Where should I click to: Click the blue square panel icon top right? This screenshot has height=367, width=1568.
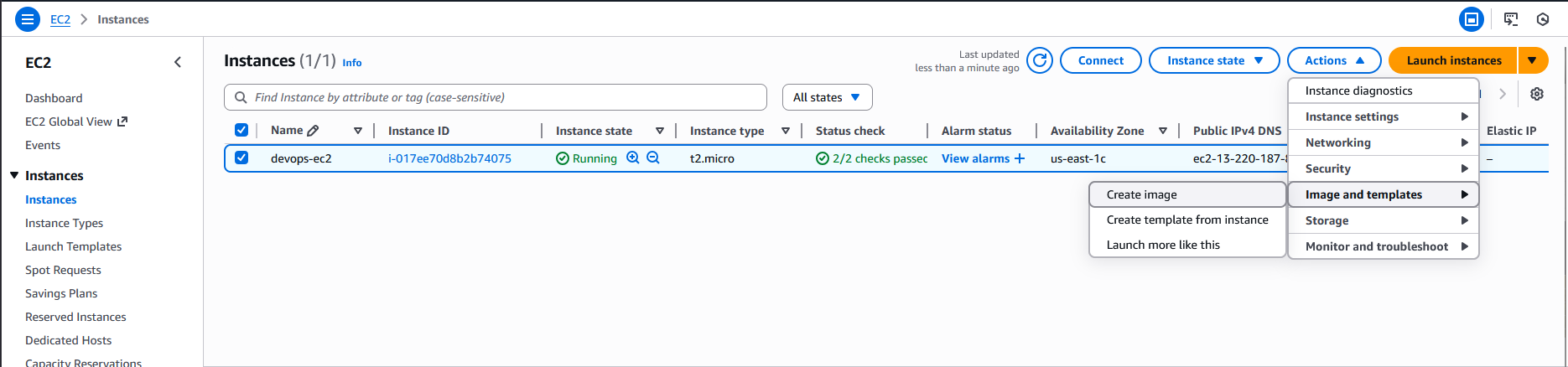point(1472,19)
